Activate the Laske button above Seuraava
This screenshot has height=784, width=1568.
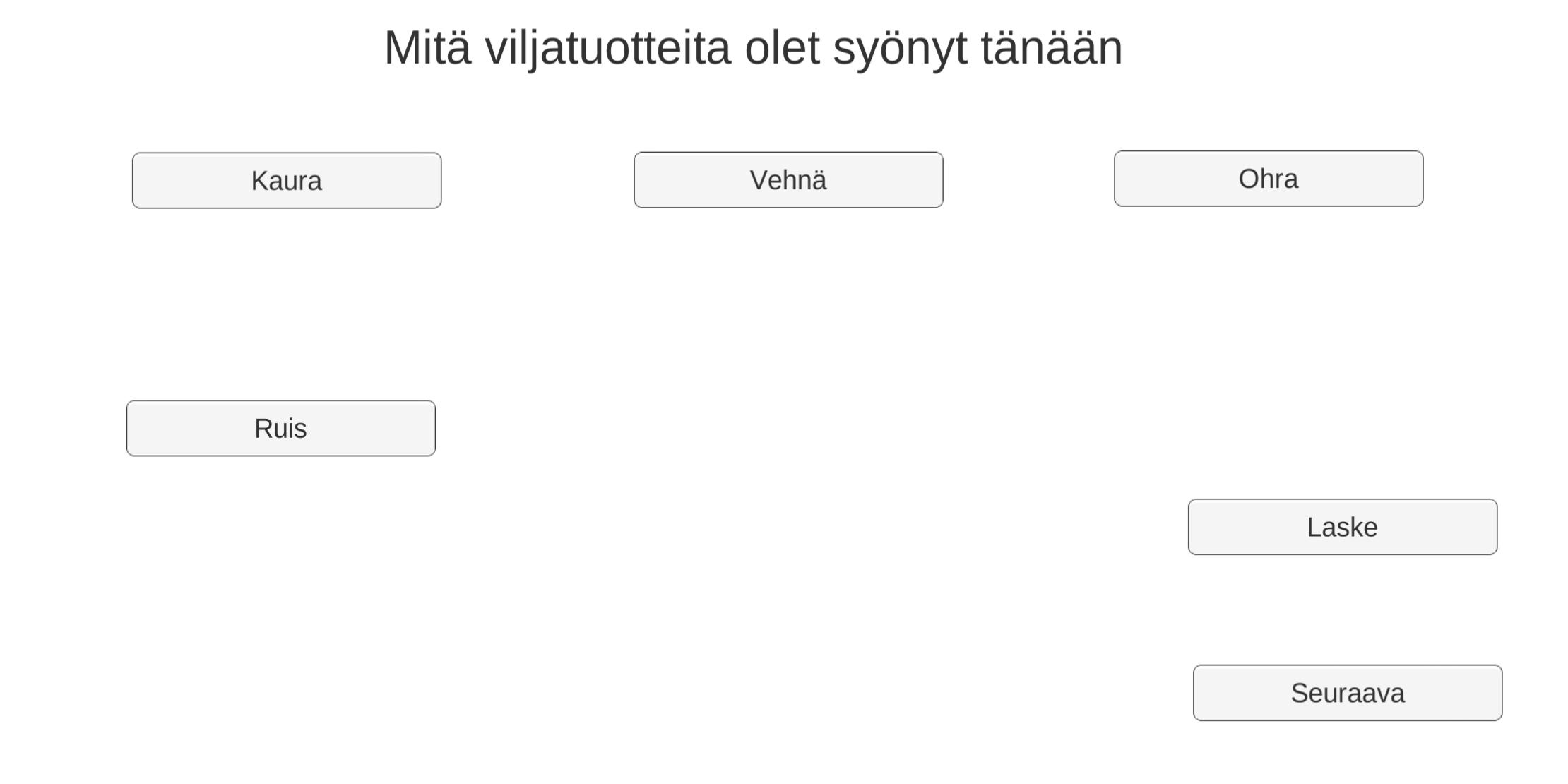(x=1343, y=528)
